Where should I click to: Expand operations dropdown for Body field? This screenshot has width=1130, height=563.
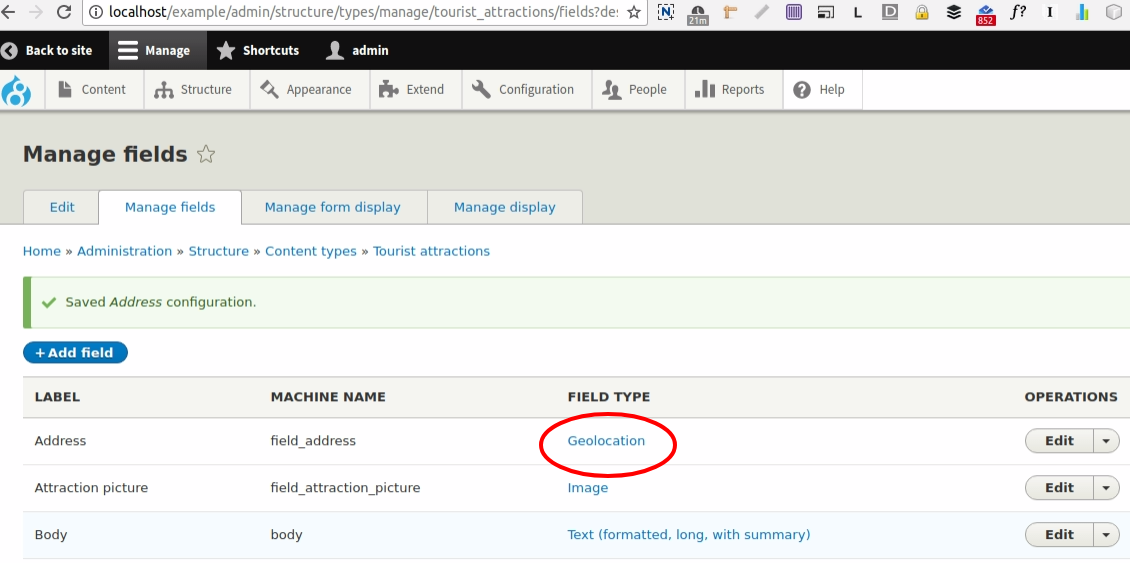[1106, 535]
